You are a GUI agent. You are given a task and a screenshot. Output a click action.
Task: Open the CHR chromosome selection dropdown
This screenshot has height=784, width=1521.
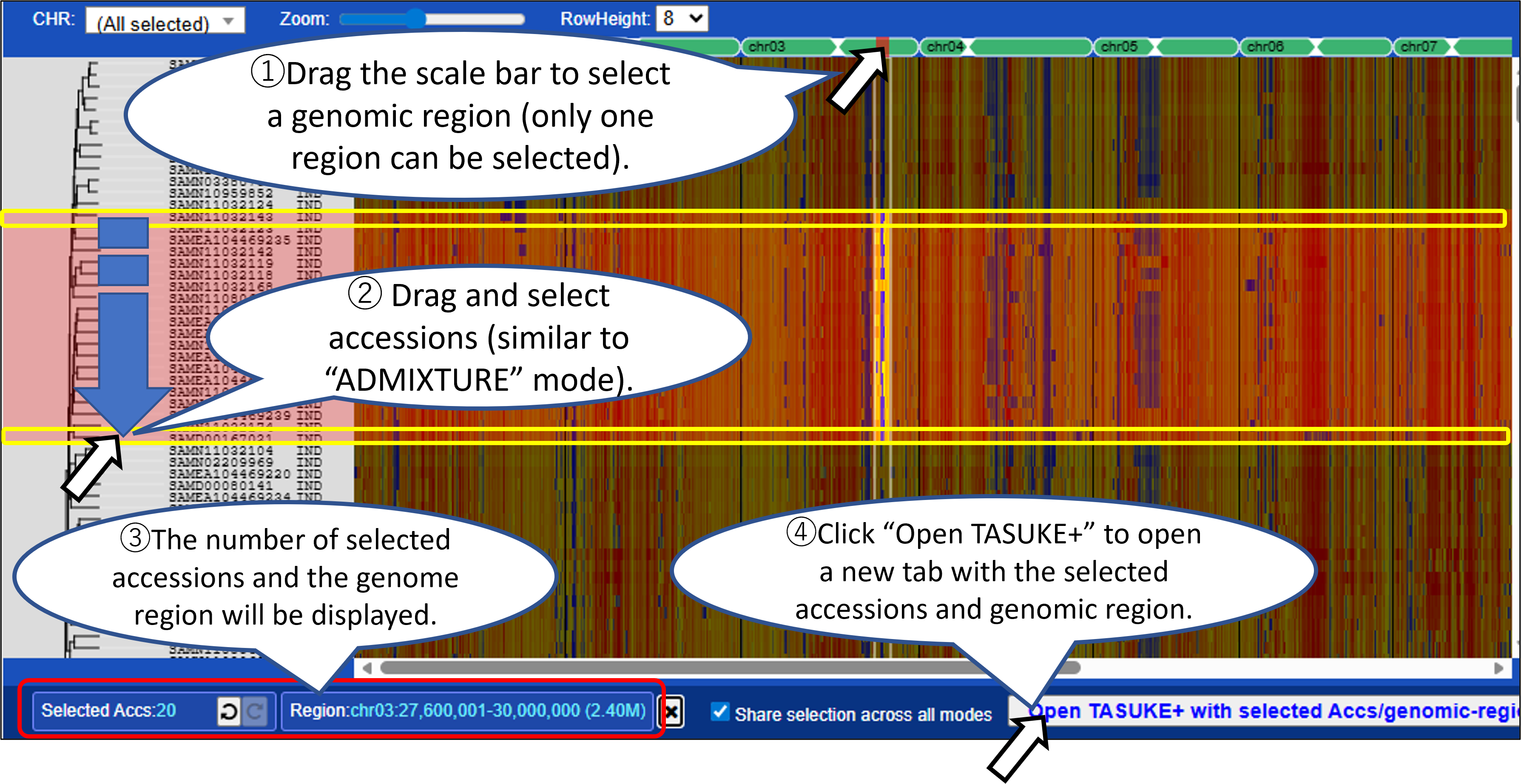[165, 21]
